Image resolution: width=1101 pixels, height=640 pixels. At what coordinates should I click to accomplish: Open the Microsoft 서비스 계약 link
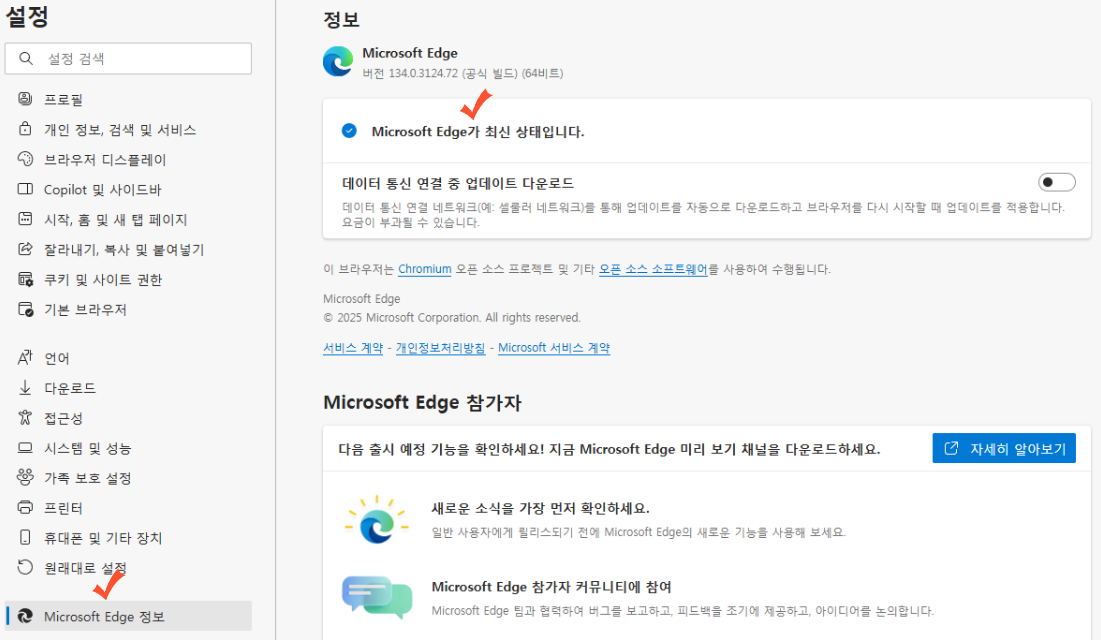[x=554, y=348]
